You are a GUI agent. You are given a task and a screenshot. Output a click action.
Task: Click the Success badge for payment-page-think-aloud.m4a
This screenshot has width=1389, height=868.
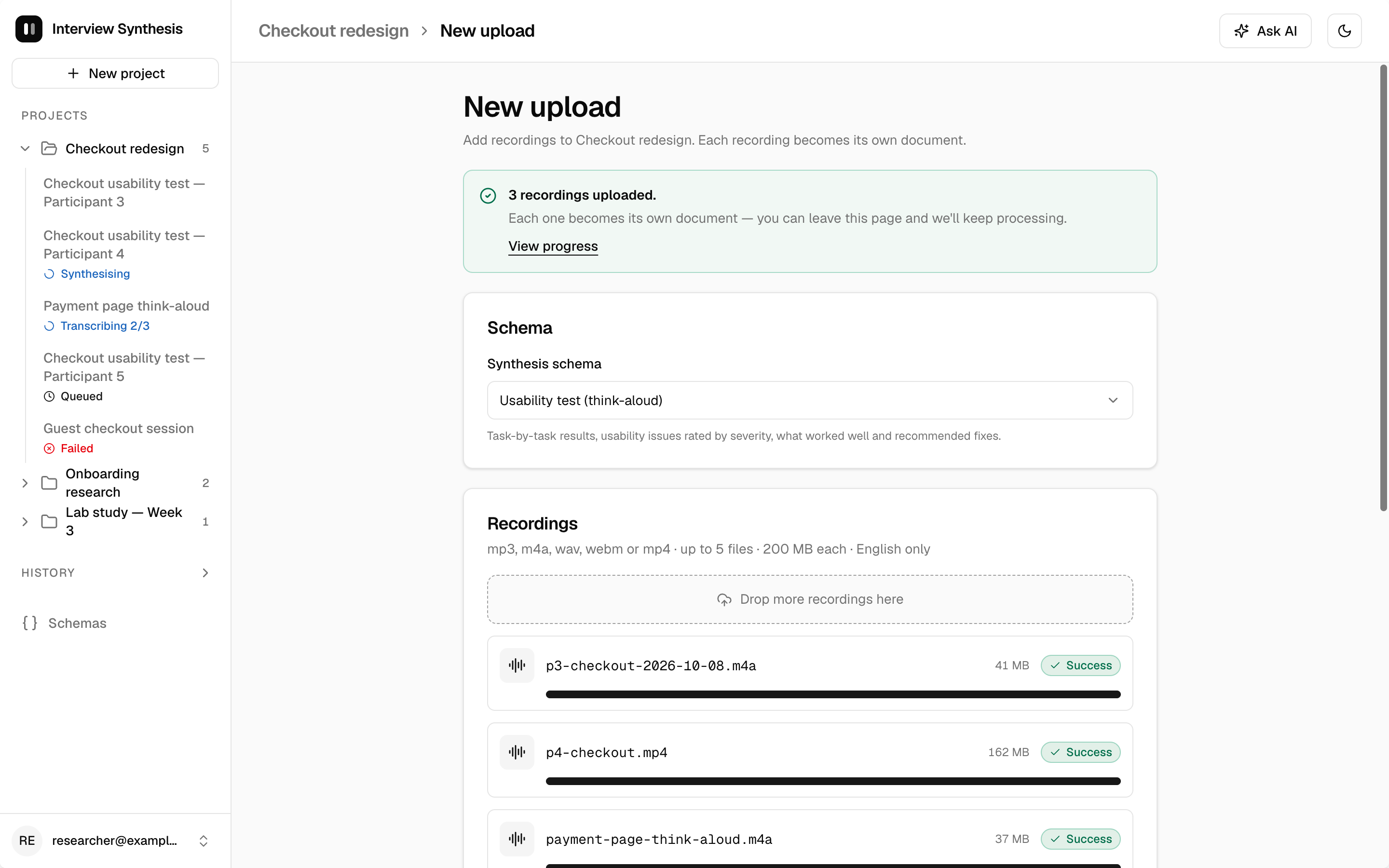[1080, 839]
